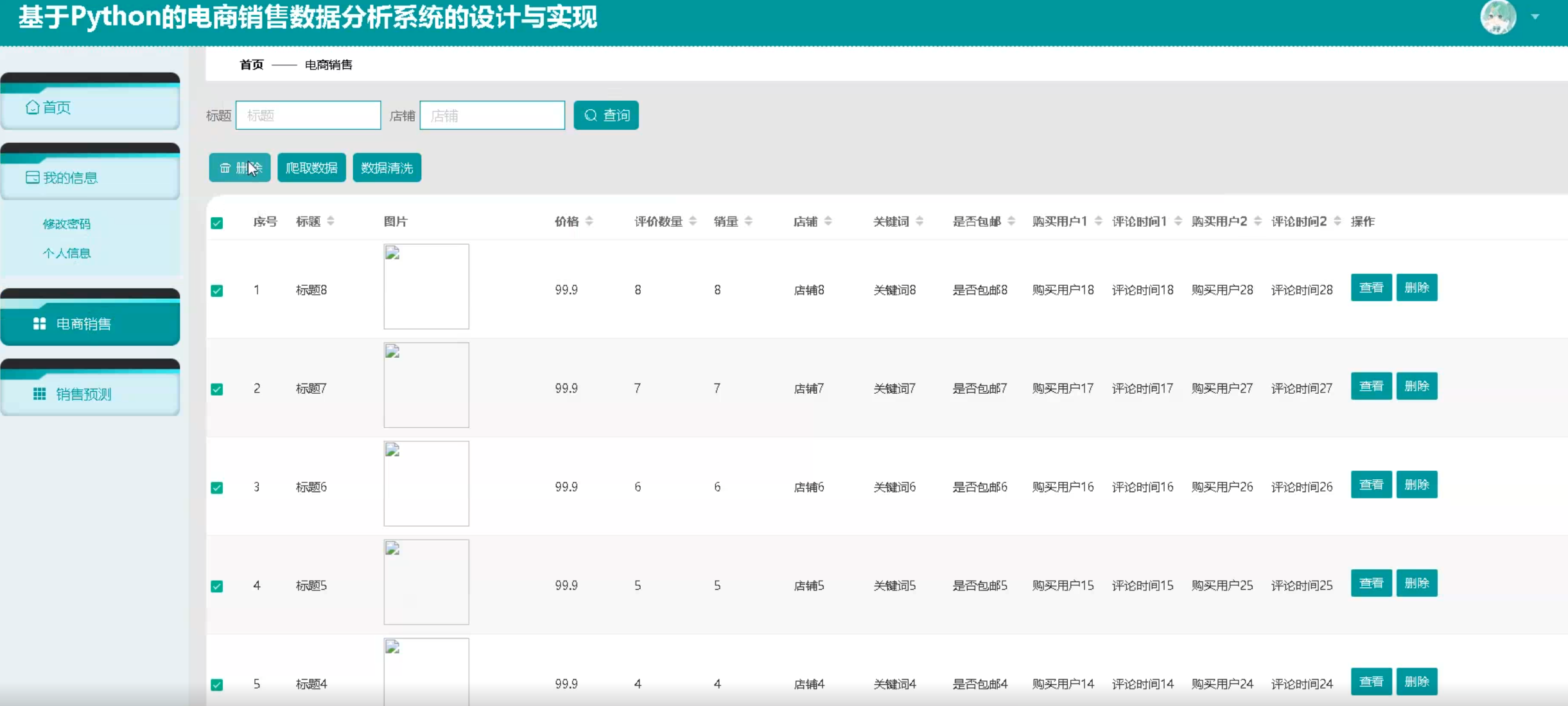Focus the 店铺 search input field
This screenshot has width=1568, height=706.
pos(492,116)
